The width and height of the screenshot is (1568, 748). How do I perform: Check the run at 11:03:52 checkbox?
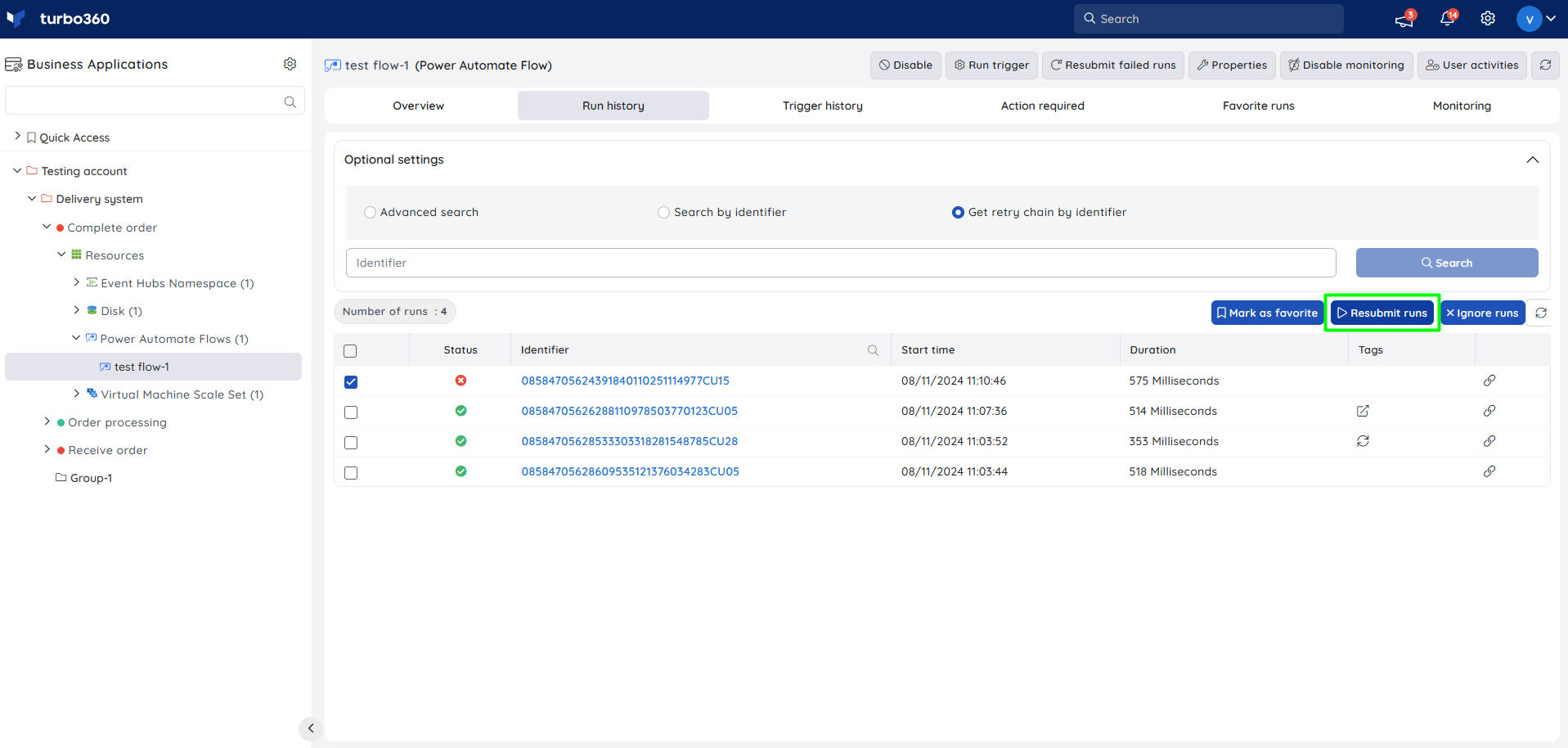351,443
